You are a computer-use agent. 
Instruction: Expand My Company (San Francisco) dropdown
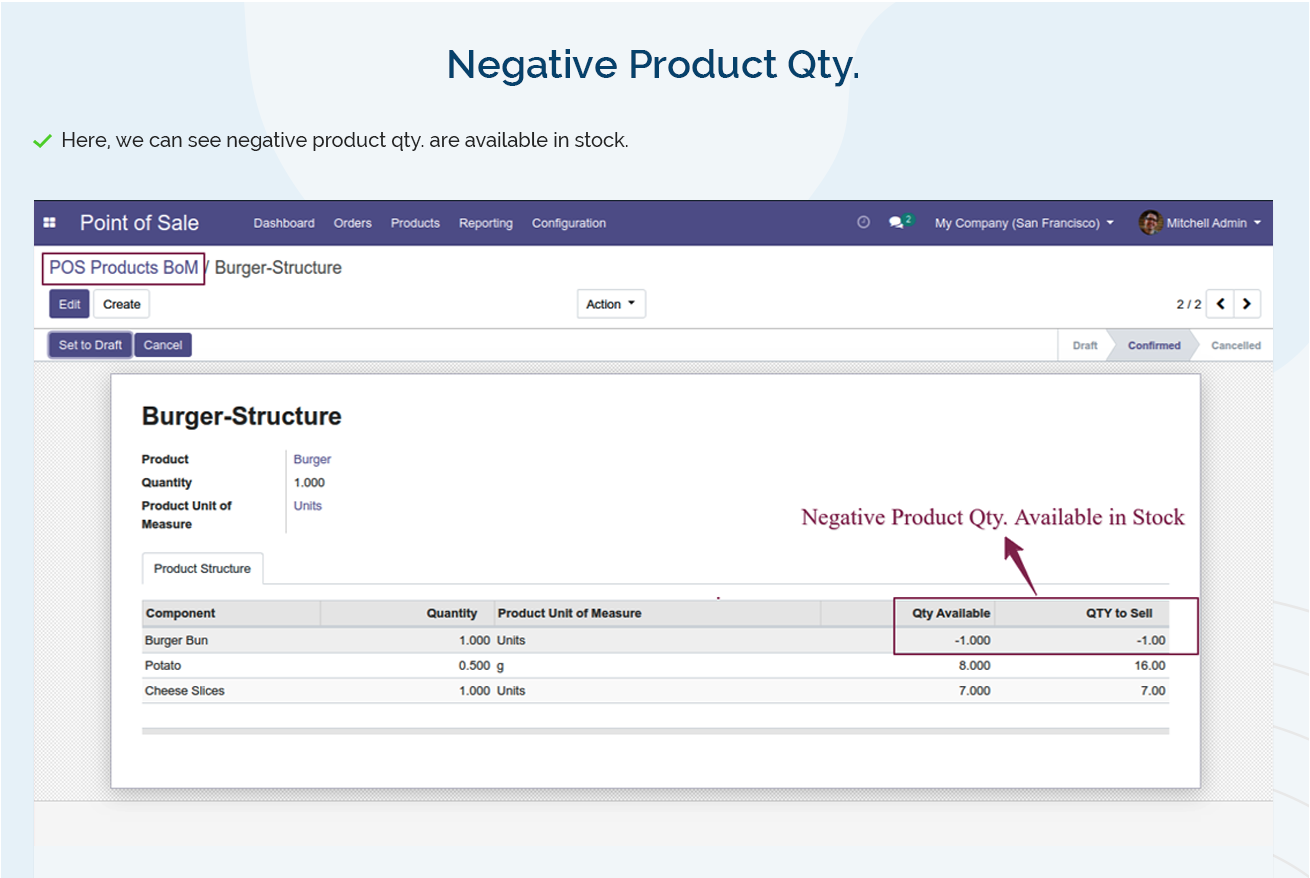pos(1024,223)
